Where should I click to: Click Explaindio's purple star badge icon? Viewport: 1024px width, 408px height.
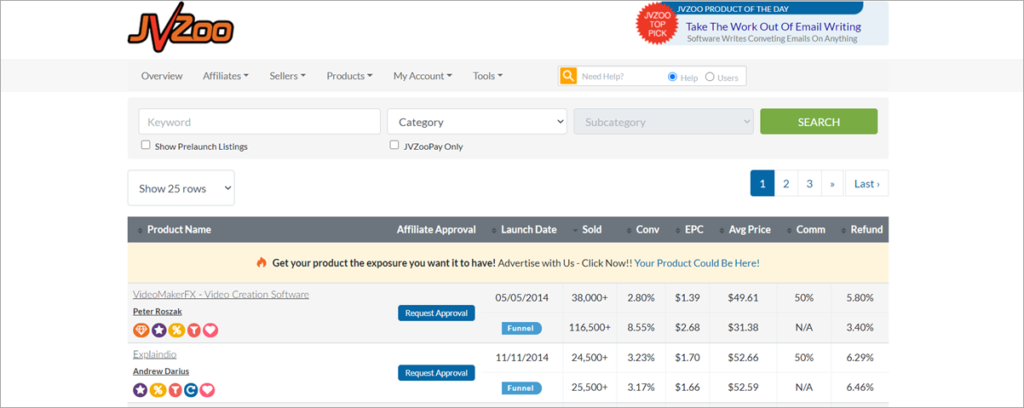pos(140,389)
